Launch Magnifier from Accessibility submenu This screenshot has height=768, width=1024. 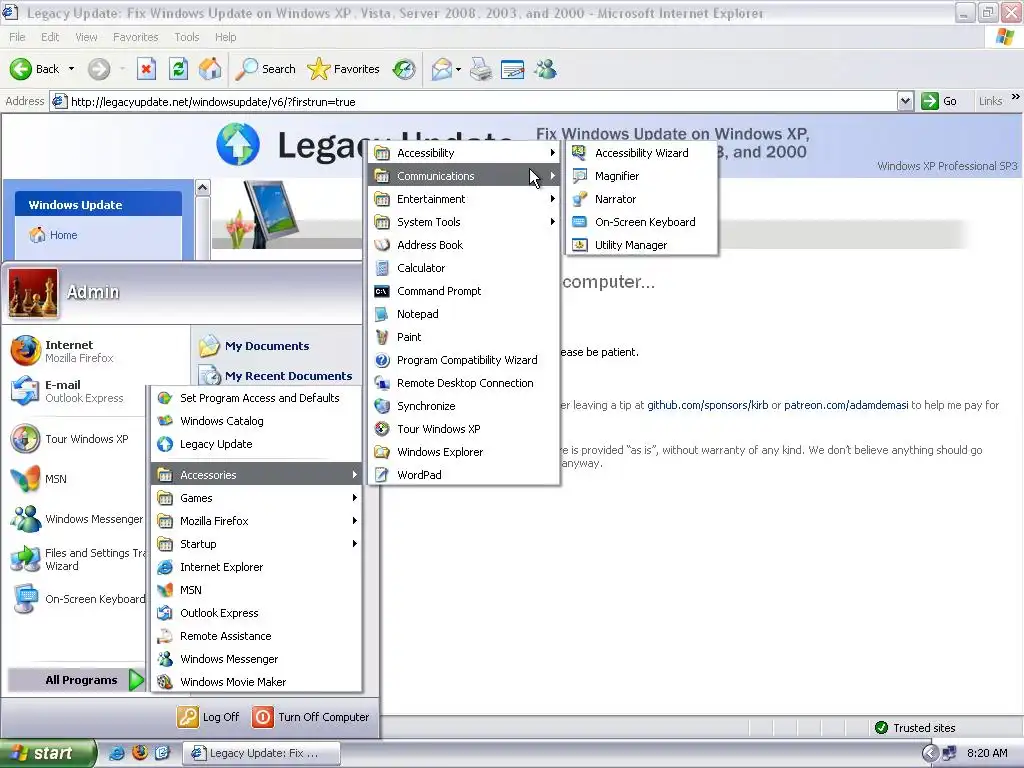(x=643, y=176)
